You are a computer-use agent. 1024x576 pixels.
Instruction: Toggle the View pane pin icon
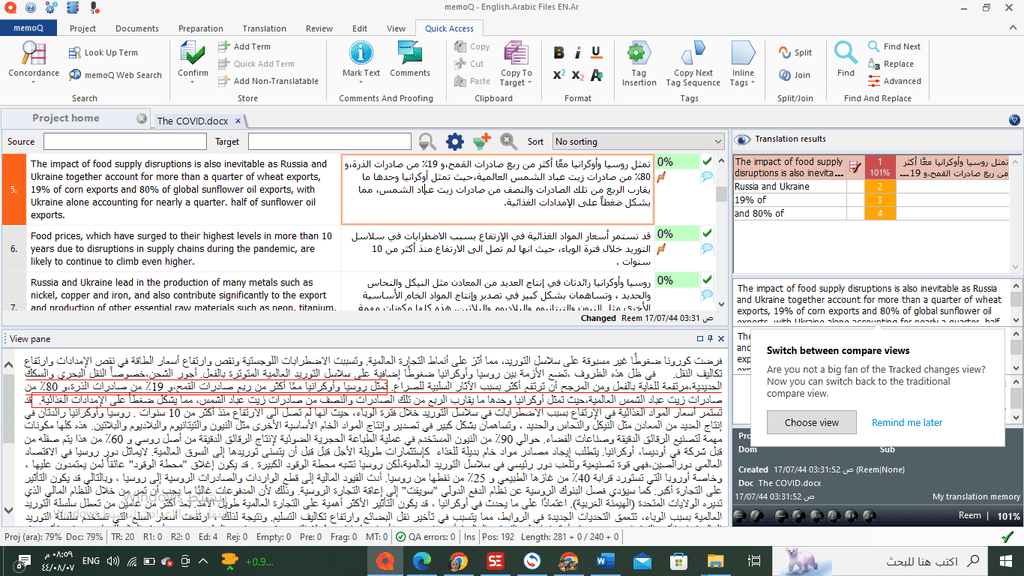point(710,338)
